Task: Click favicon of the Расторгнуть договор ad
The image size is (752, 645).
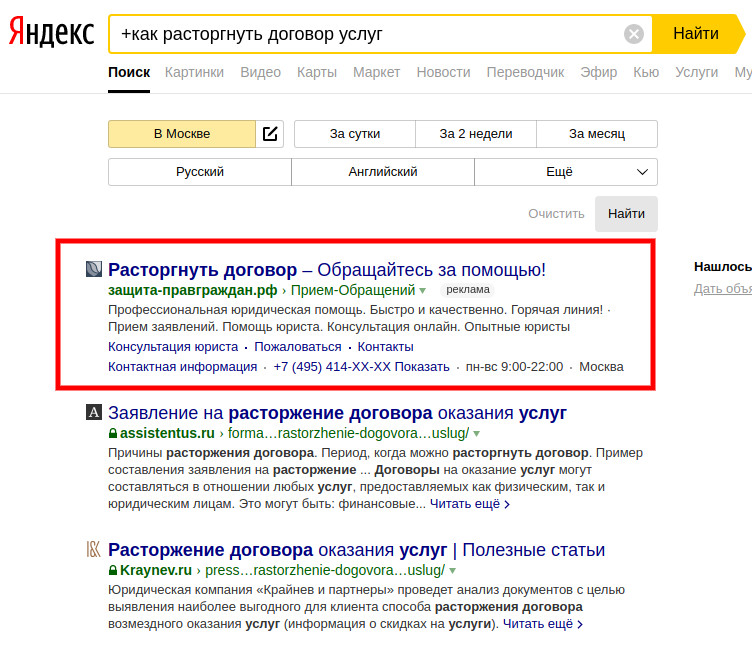Action: coord(94,269)
